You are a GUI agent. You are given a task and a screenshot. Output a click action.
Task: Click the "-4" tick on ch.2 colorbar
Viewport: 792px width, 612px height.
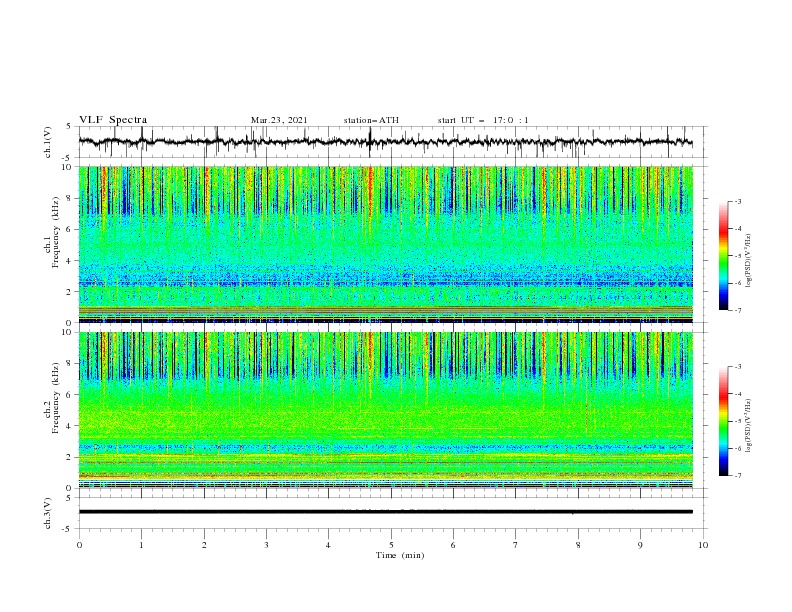coord(737,394)
